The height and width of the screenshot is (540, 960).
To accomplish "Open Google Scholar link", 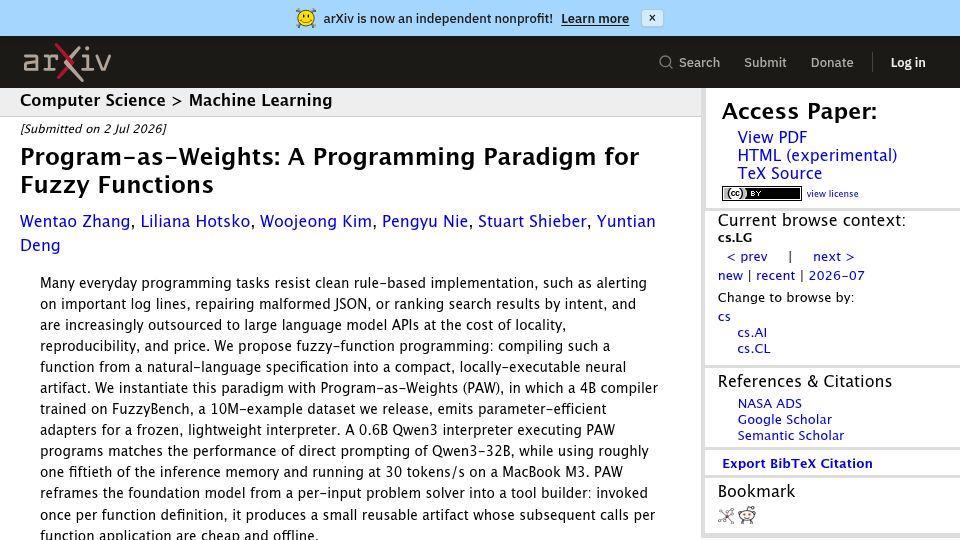I will (x=784, y=419).
